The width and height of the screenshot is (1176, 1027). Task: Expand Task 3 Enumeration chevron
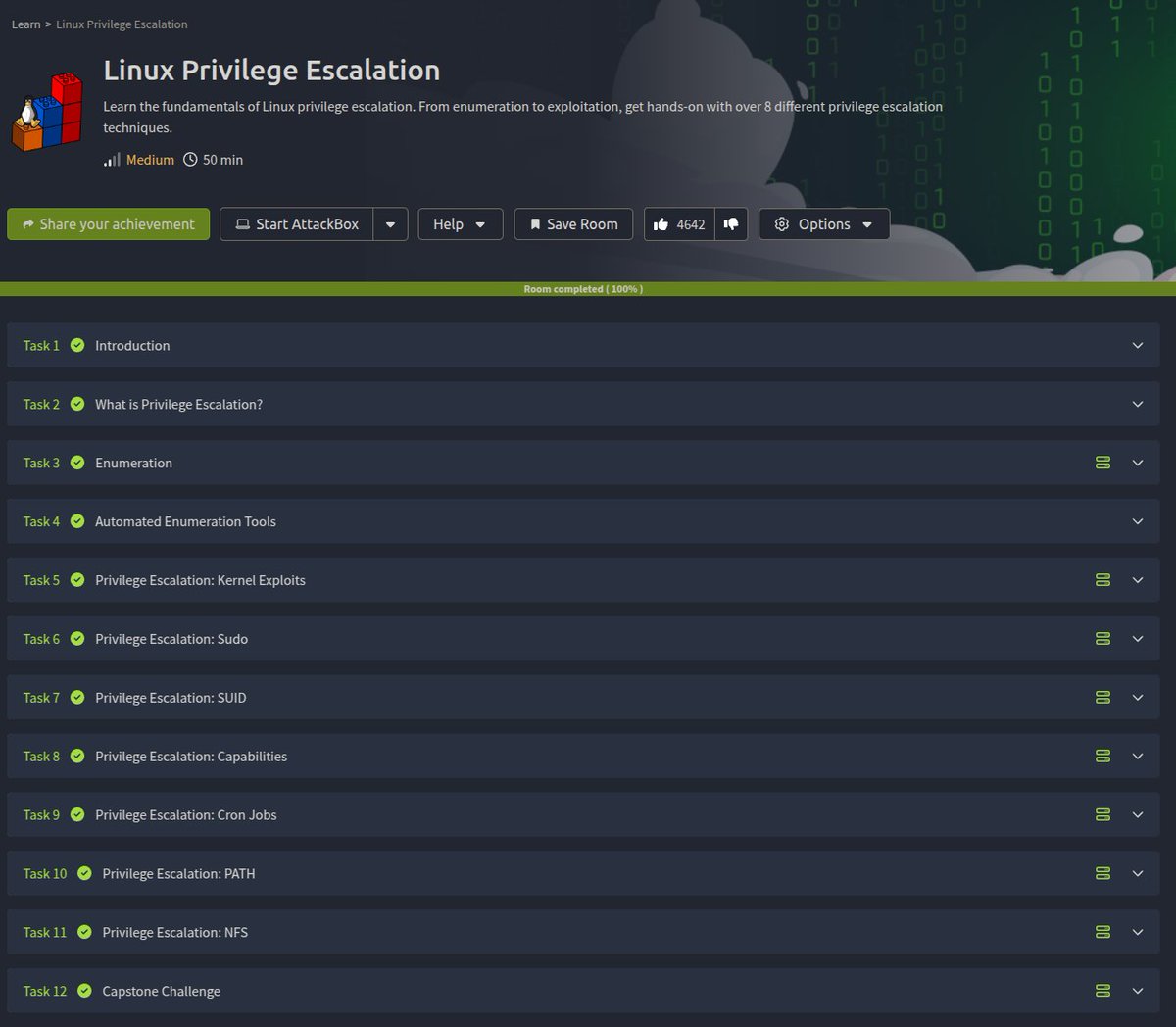point(1138,463)
